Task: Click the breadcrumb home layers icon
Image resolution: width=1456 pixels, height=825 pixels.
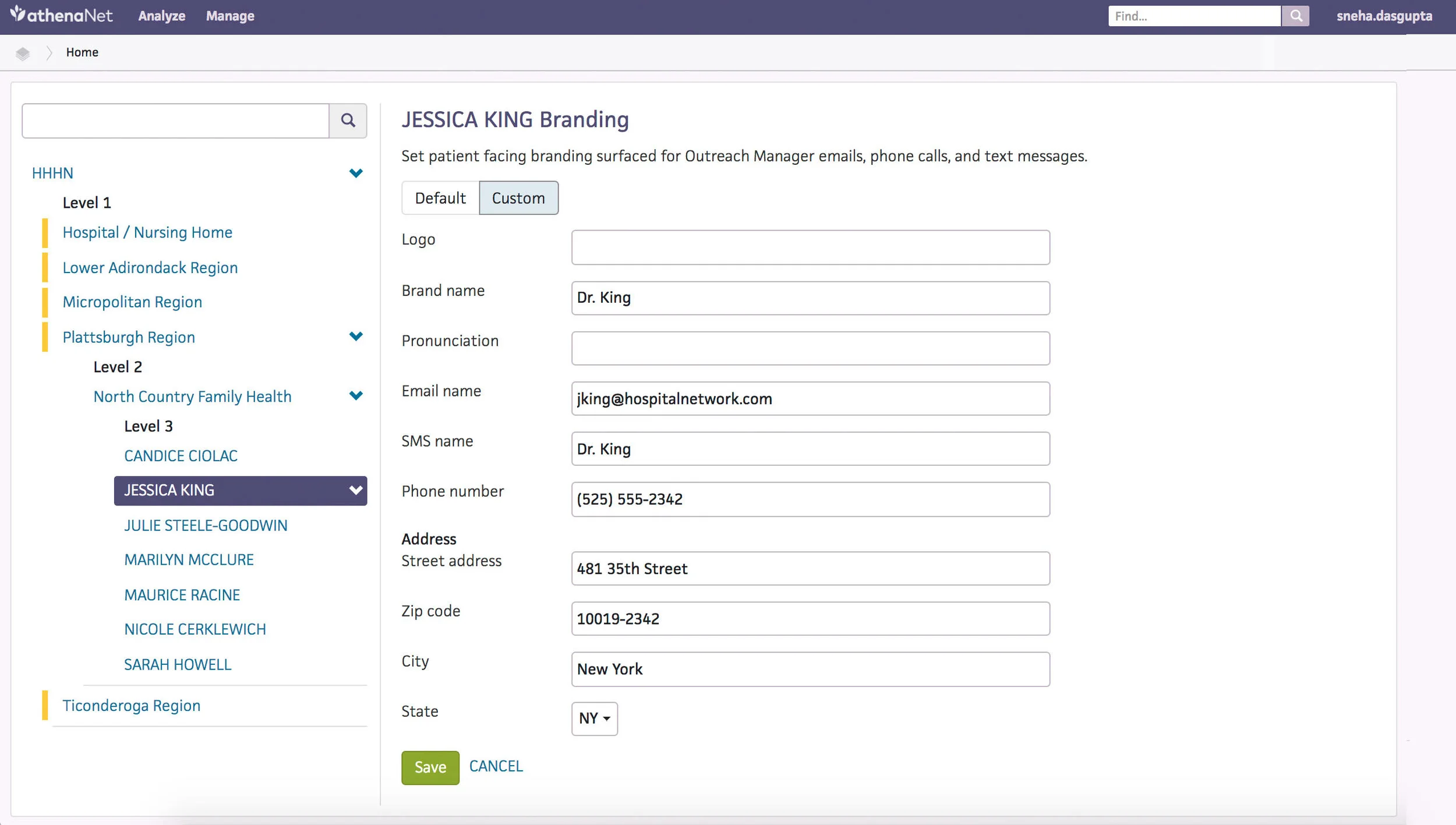Action: 23,53
